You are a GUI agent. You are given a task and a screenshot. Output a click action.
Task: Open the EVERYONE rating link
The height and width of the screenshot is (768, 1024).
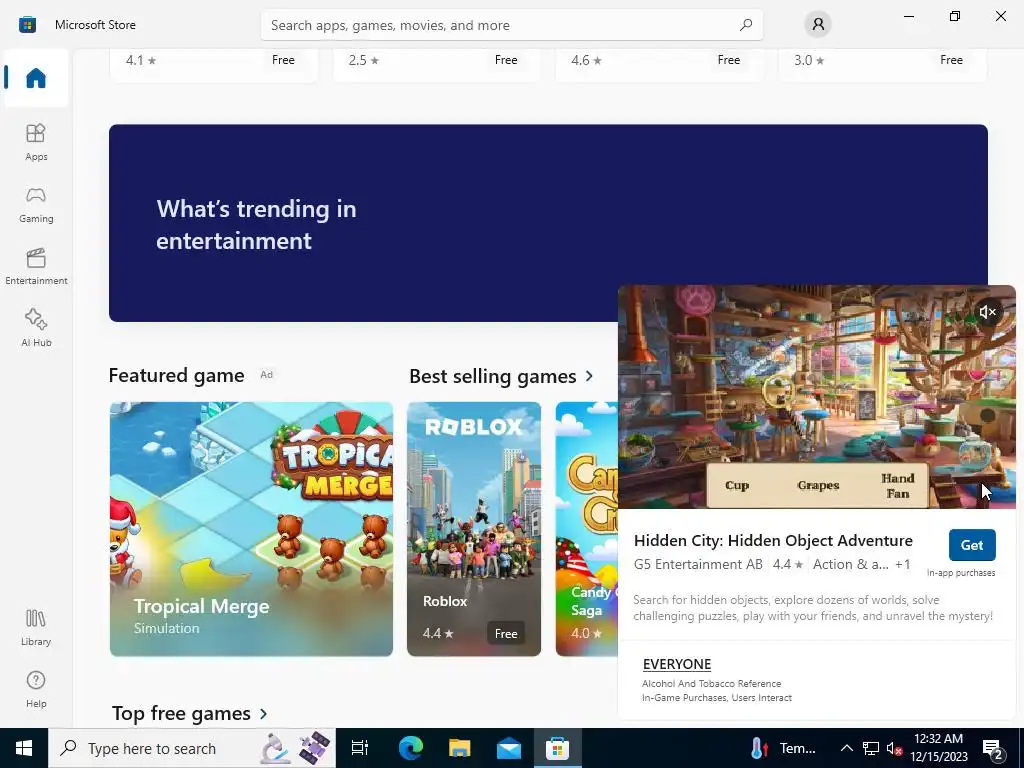click(677, 664)
